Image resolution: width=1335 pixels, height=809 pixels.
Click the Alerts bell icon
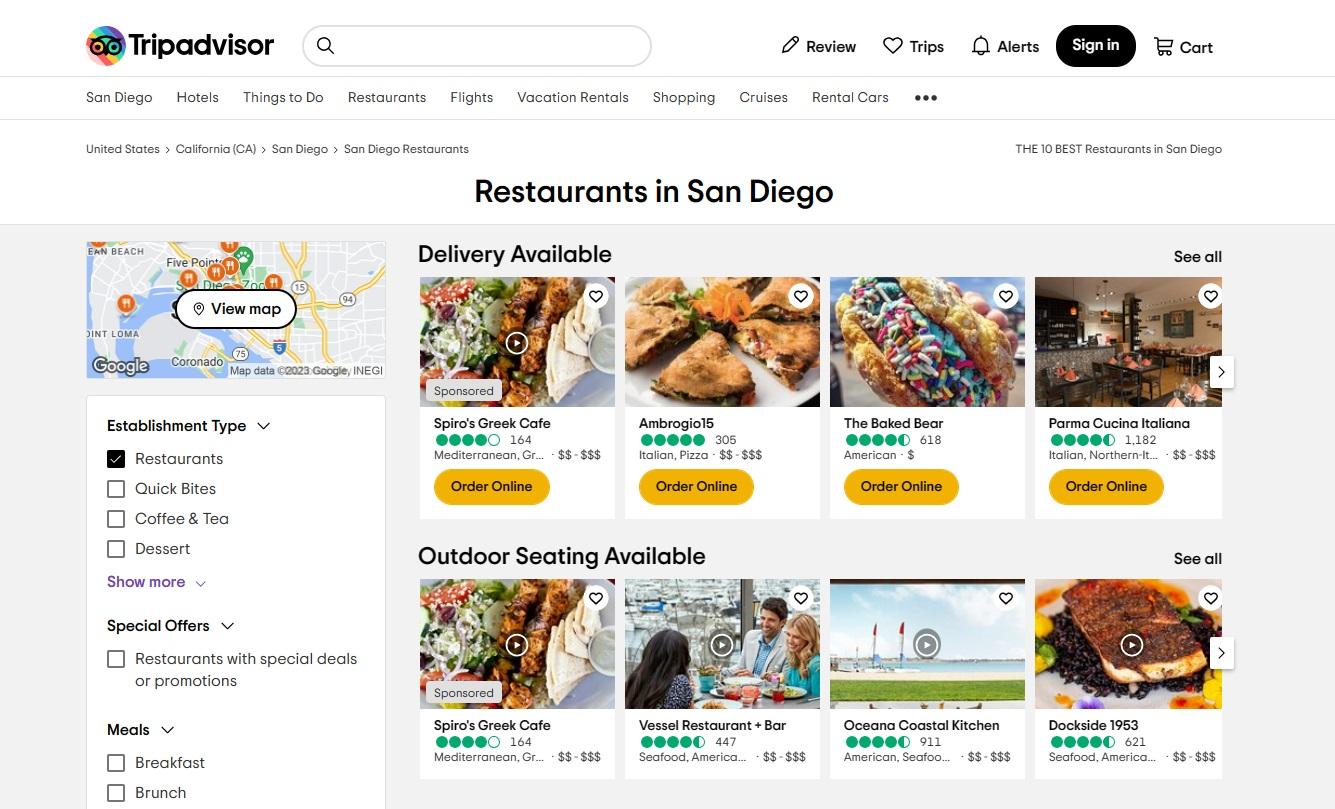point(980,46)
